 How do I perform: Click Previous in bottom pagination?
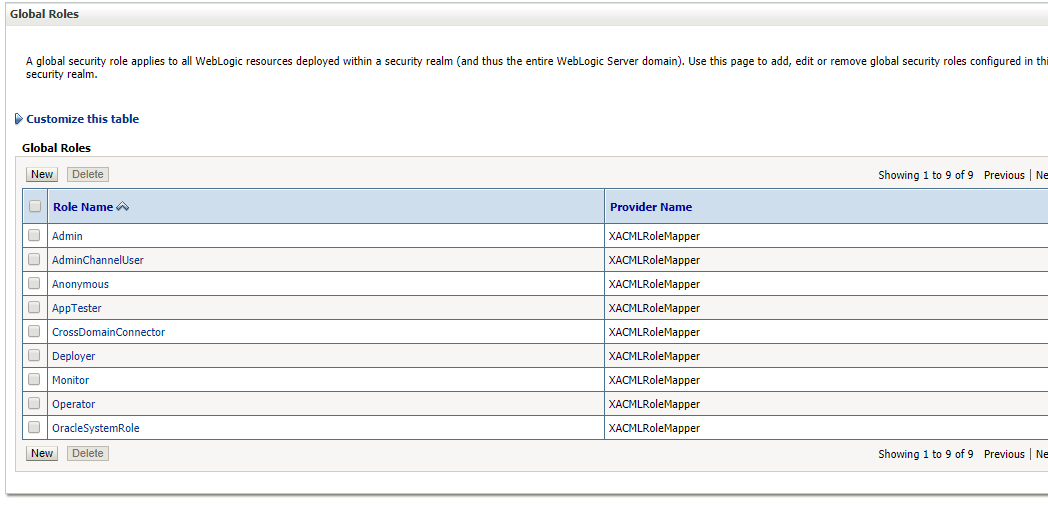tap(1004, 454)
